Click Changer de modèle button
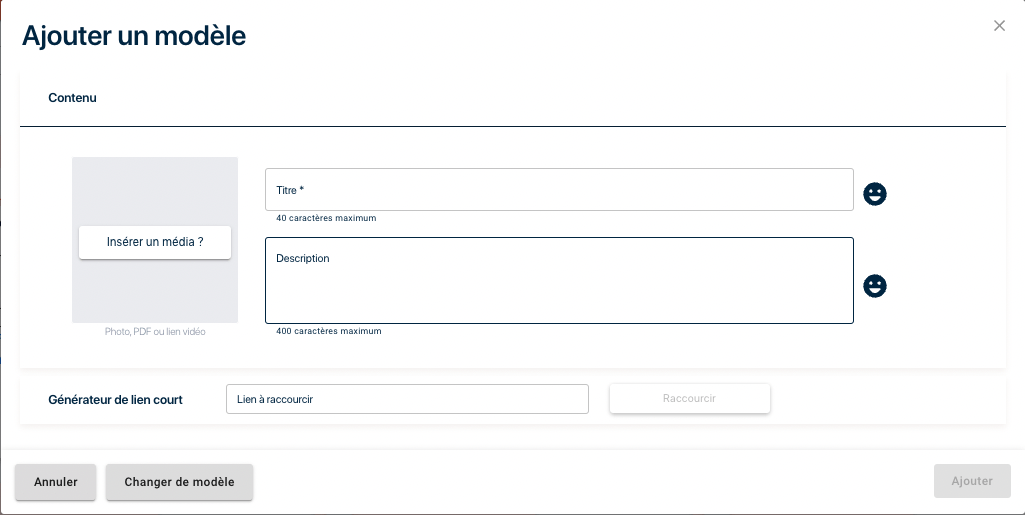Viewport: 1025px width, 515px height. pos(179,482)
